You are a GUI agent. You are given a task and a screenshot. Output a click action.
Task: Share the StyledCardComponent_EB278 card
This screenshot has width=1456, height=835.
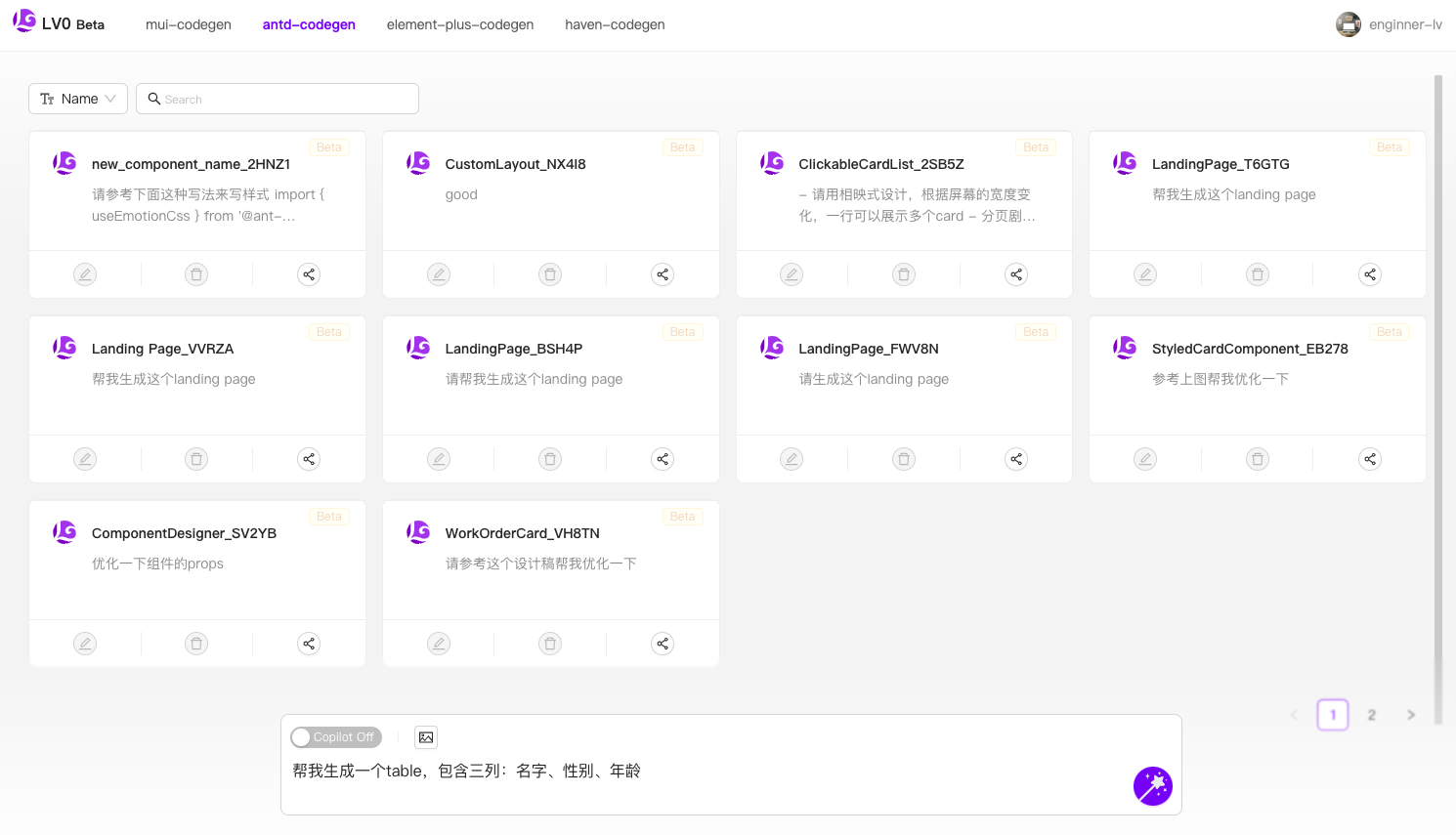pos(1369,458)
